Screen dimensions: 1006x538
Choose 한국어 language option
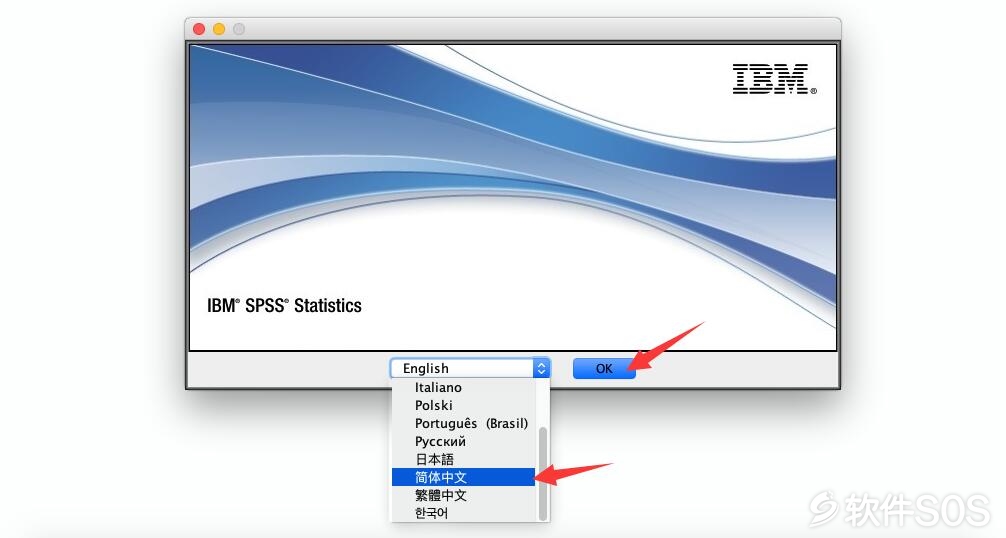tap(463, 513)
